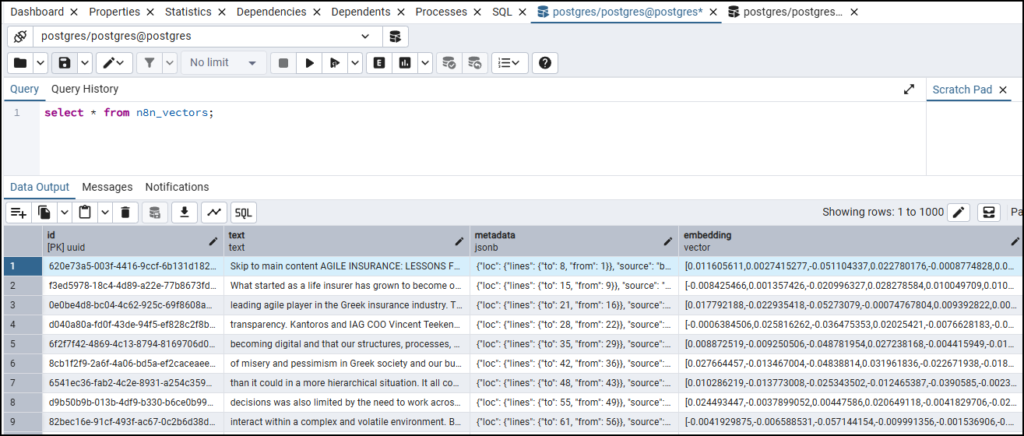Click the text column edit pencil
The width and height of the screenshot is (1024, 436).
pos(459,241)
